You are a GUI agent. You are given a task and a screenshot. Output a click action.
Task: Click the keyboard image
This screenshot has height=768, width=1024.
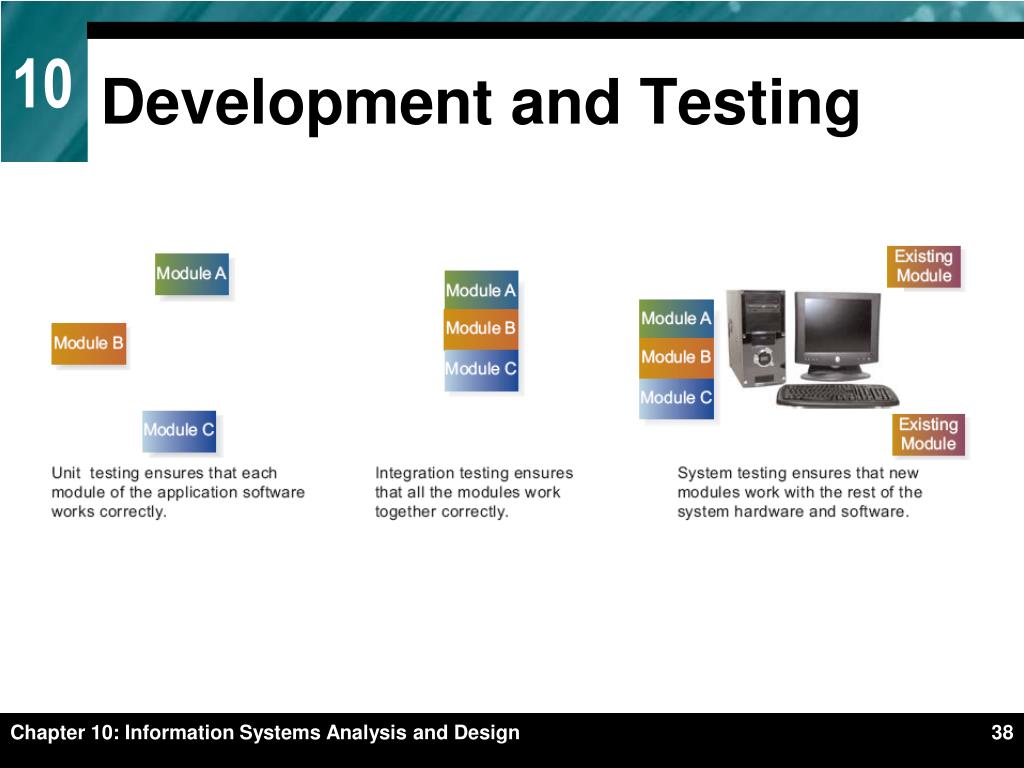pyautogui.click(x=837, y=396)
